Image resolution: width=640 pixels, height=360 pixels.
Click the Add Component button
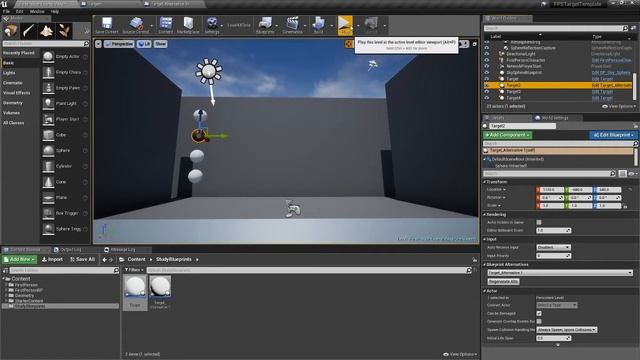(x=507, y=135)
